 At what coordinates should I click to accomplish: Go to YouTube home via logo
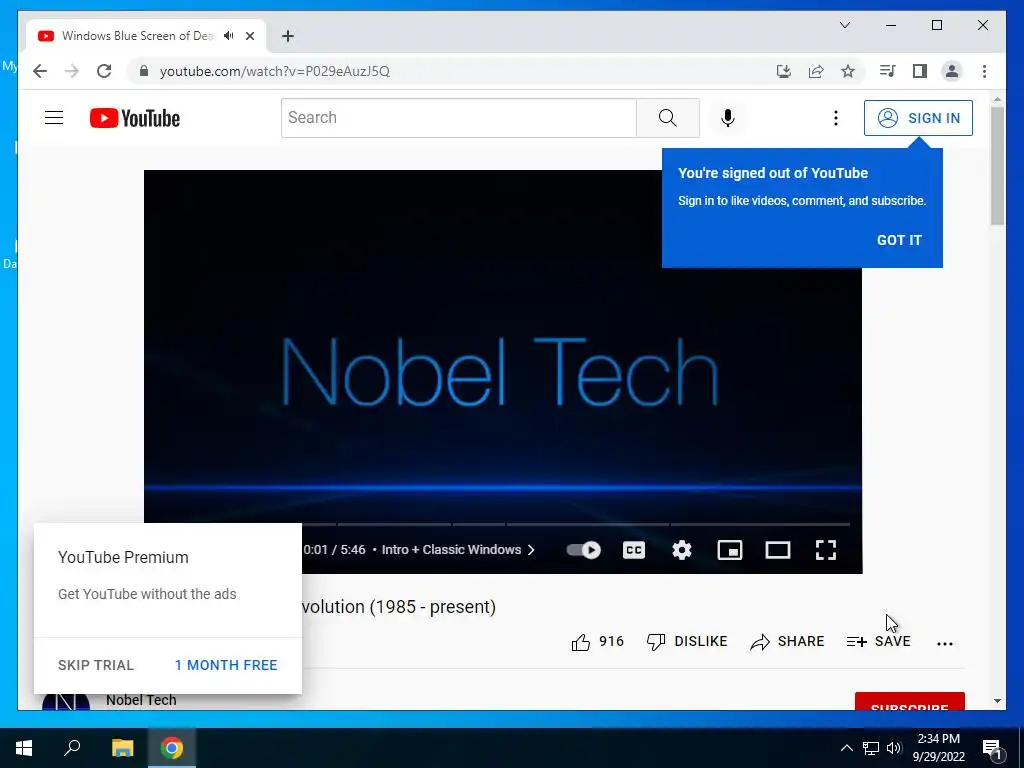coord(135,118)
